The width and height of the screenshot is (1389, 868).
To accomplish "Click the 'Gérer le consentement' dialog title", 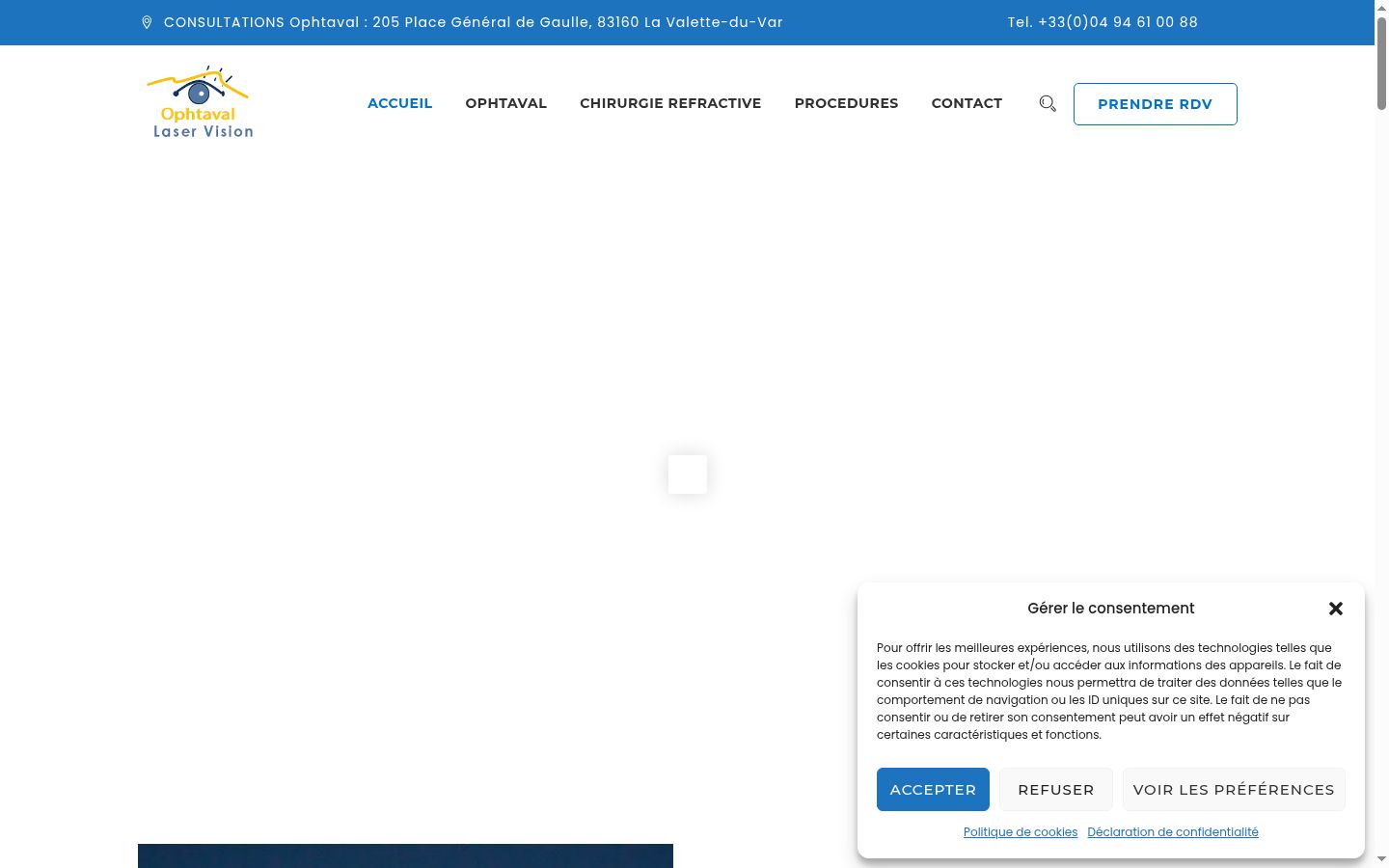I will 1111,609.
